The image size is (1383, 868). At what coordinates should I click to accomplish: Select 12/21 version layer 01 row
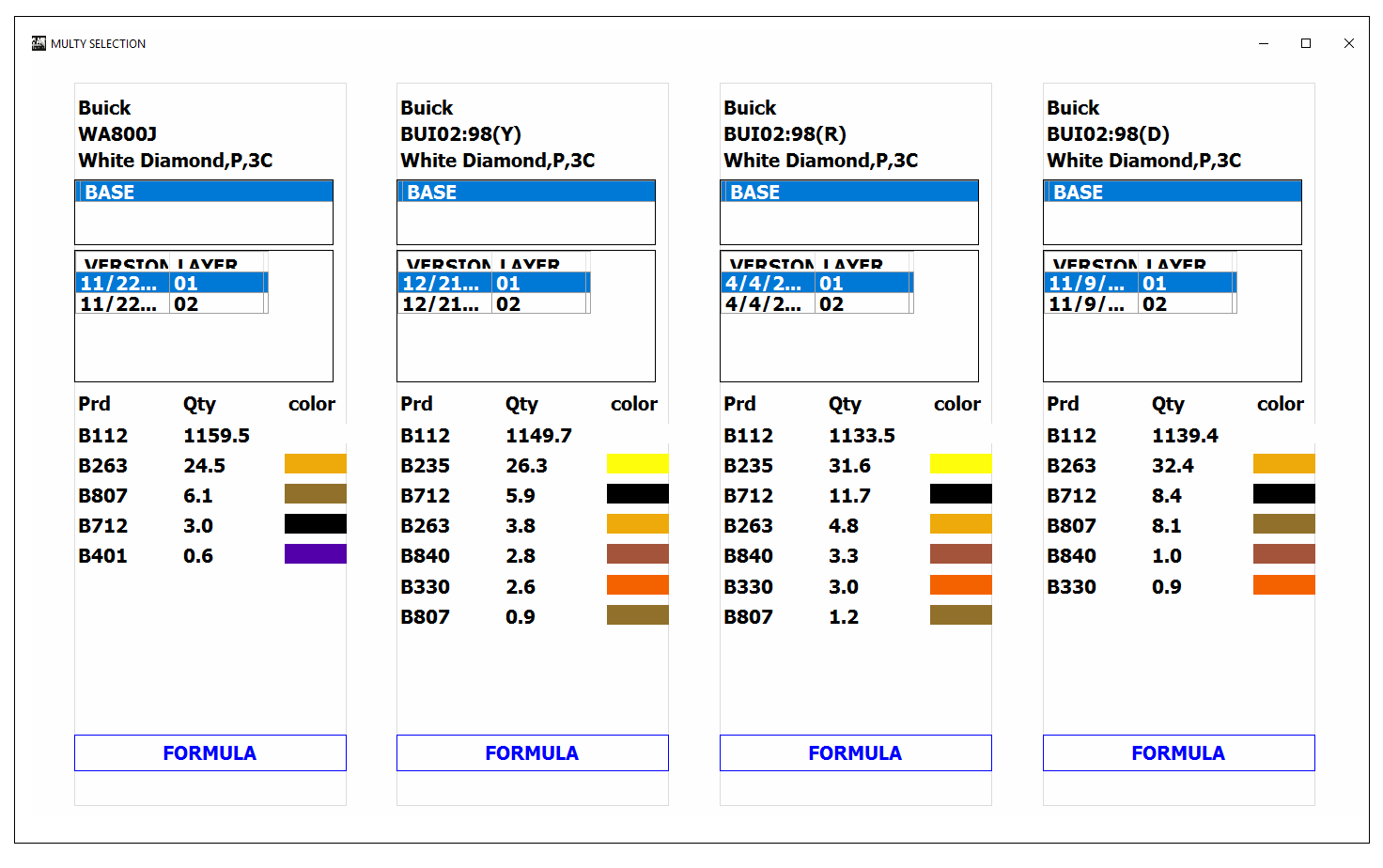coord(494,283)
